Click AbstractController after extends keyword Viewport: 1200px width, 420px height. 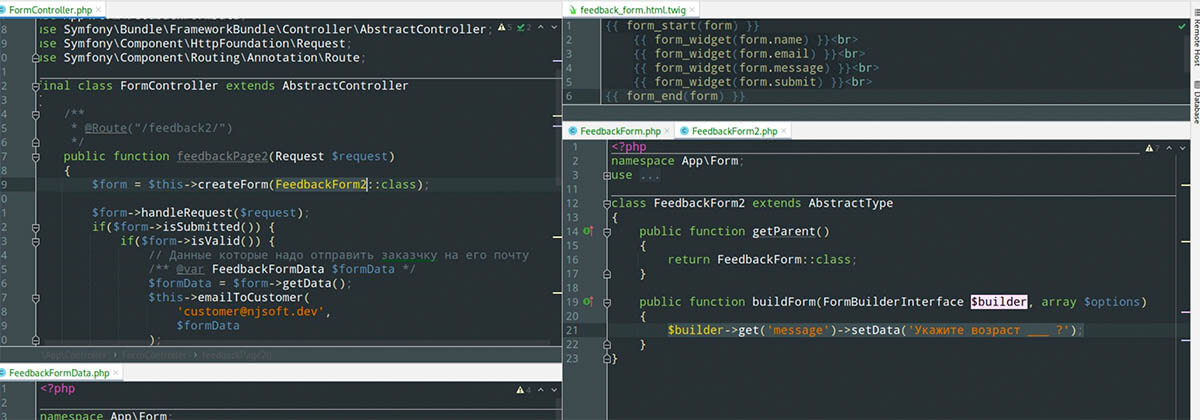click(x=346, y=87)
